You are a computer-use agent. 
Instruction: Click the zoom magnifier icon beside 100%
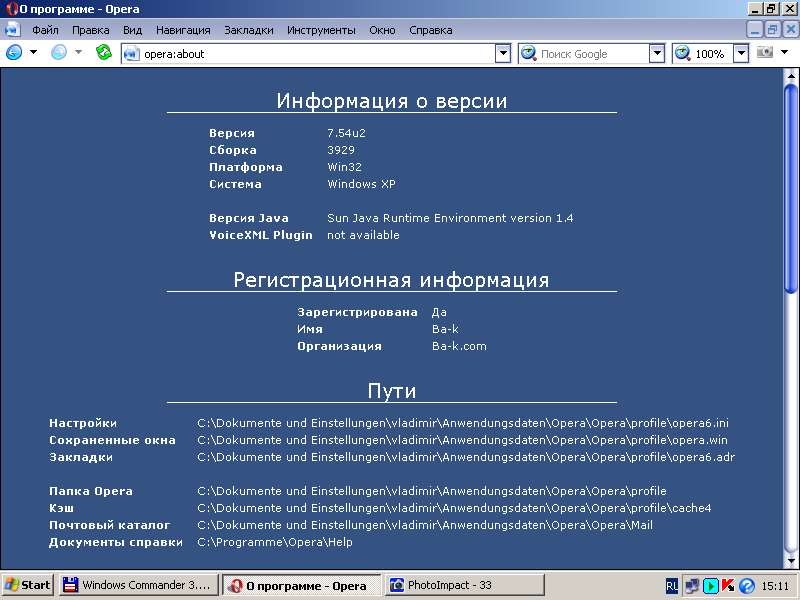tap(683, 53)
